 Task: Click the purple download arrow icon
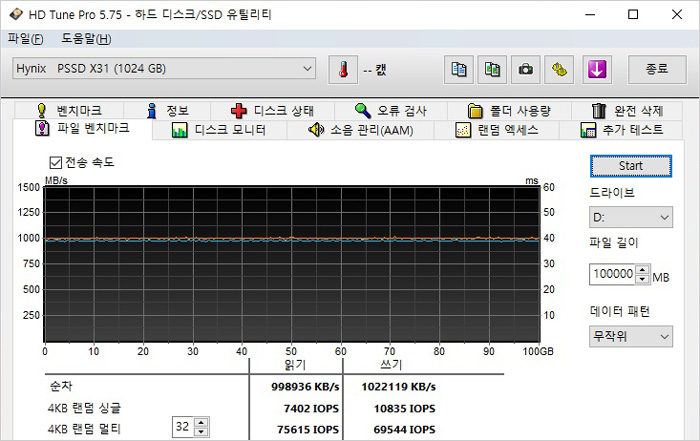597,70
